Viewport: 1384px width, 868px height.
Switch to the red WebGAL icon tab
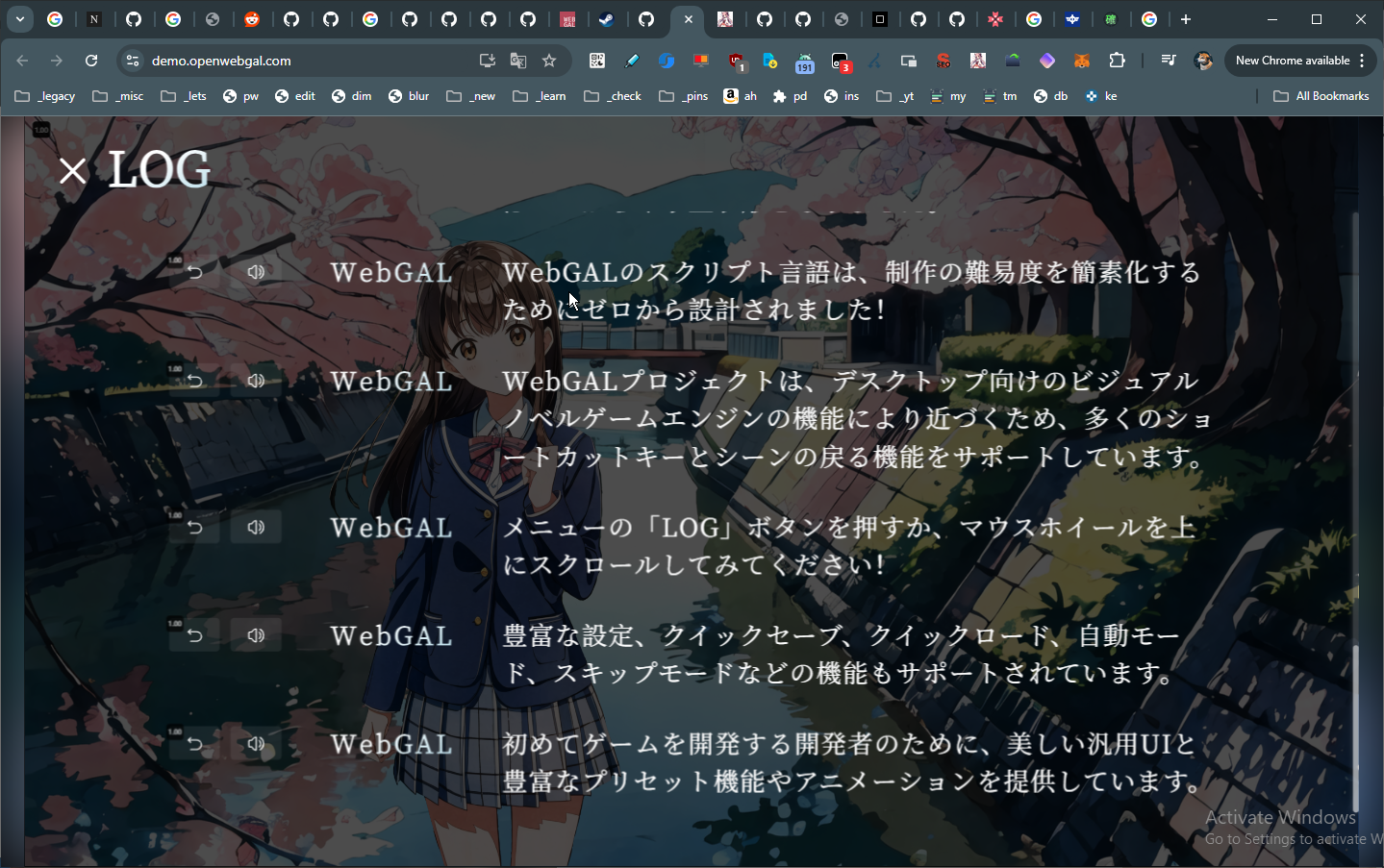point(567,19)
